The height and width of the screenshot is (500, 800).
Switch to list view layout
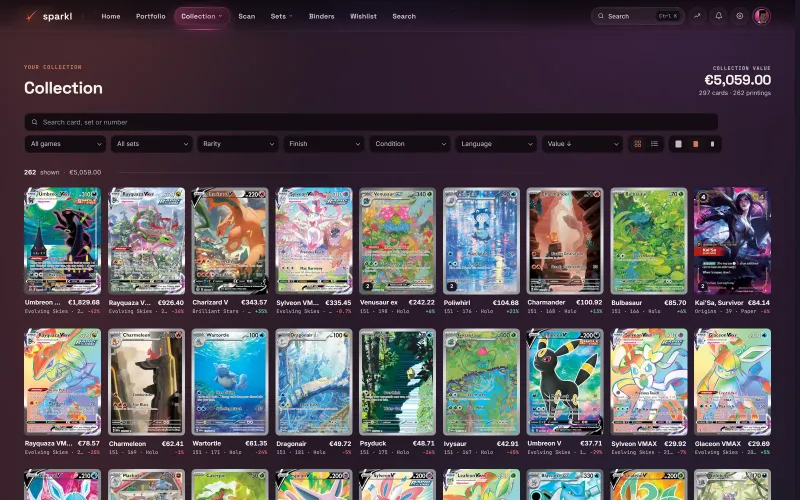pos(654,144)
